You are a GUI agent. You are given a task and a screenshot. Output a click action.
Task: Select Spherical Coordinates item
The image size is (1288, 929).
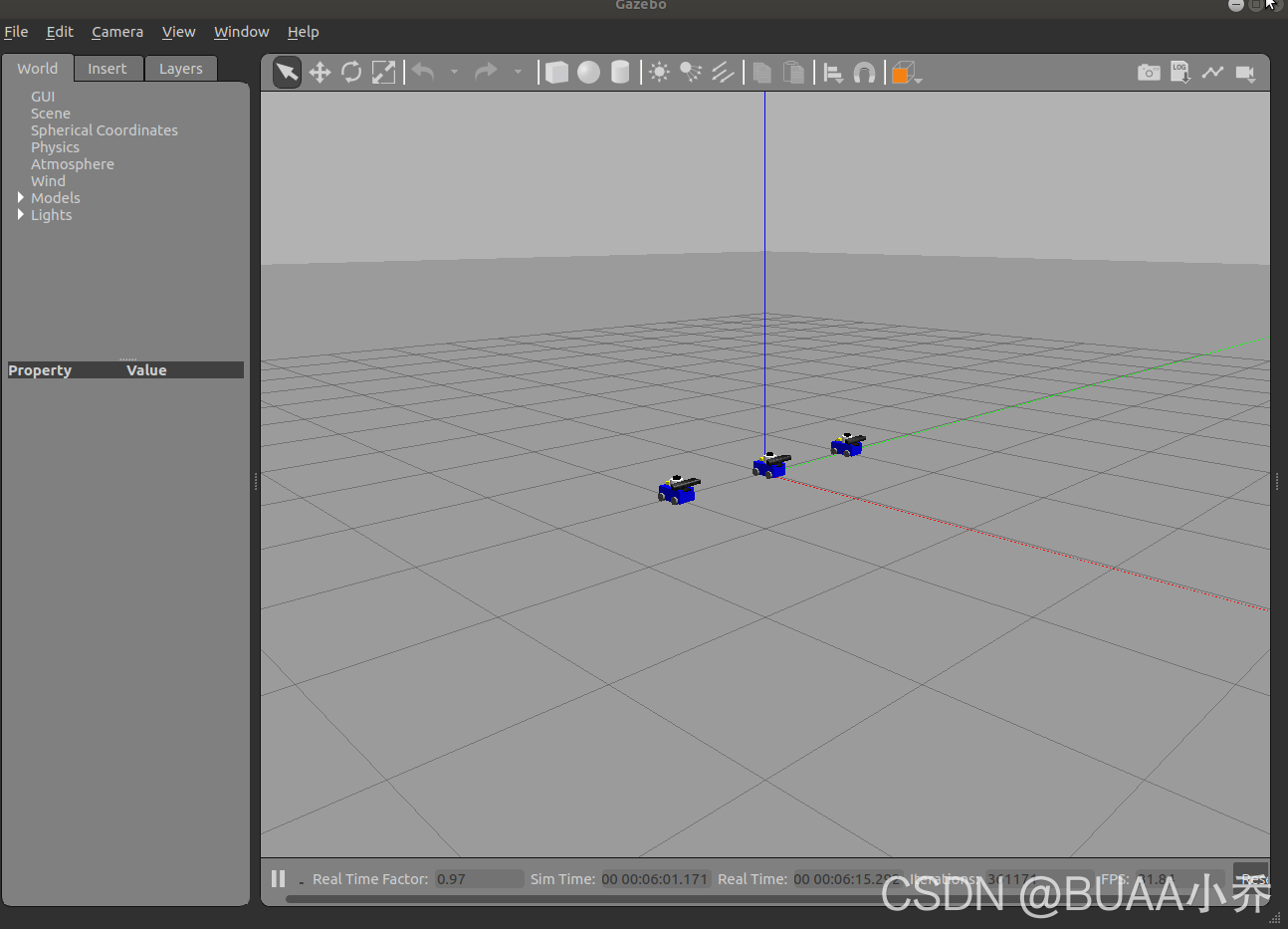coord(105,130)
